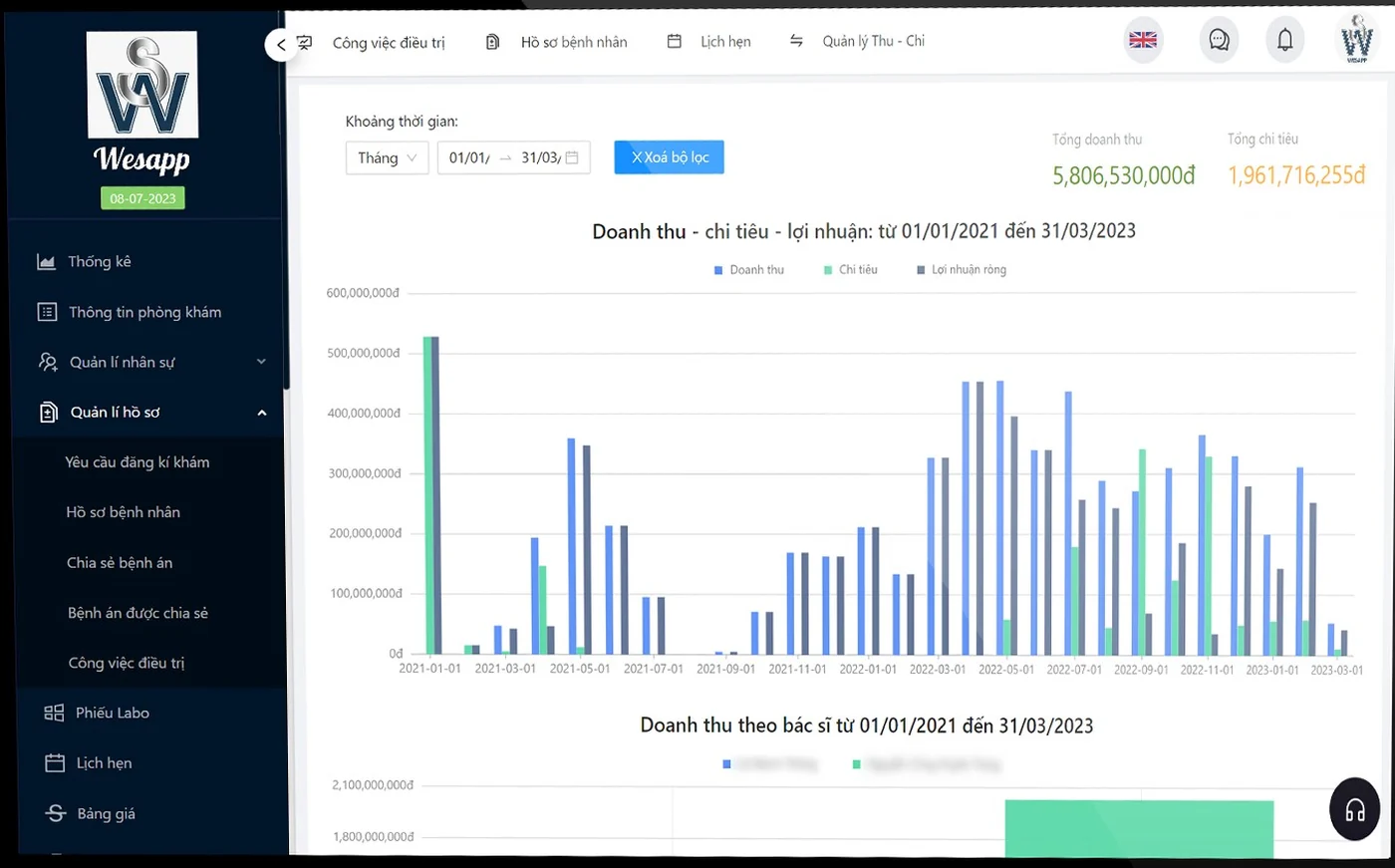
Task: Open the Wesapp user avatar menu
Action: 1356,40
